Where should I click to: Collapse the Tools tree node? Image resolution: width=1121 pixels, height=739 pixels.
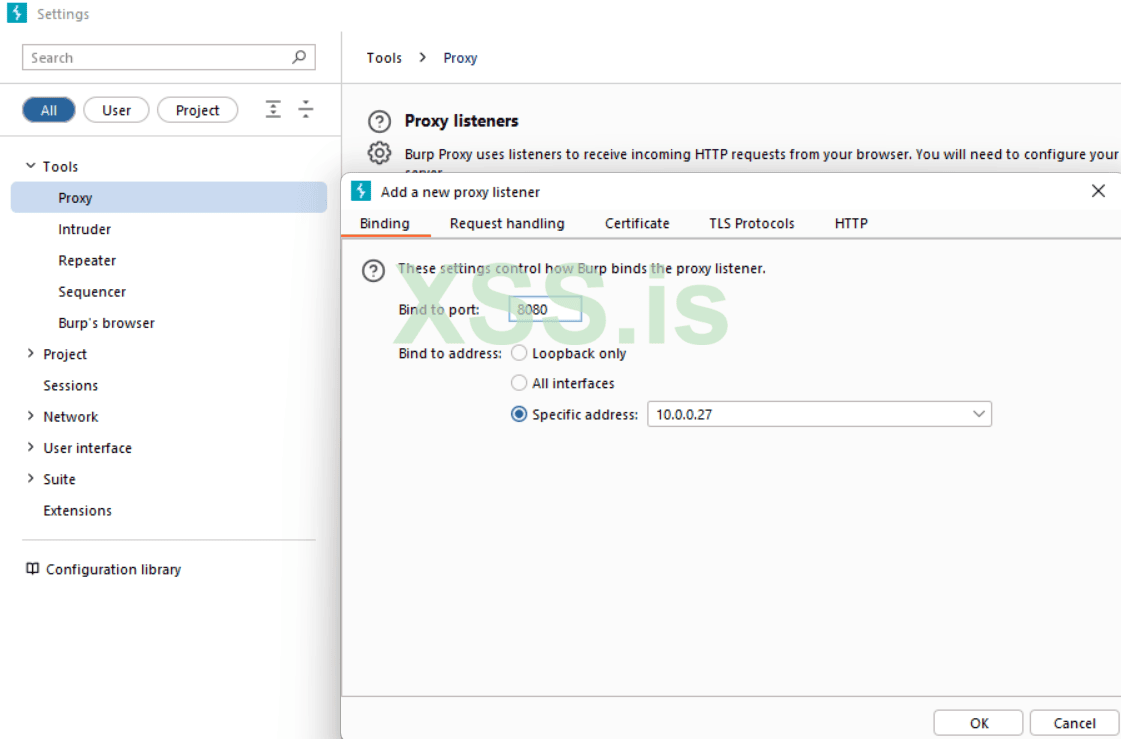(31, 166)
